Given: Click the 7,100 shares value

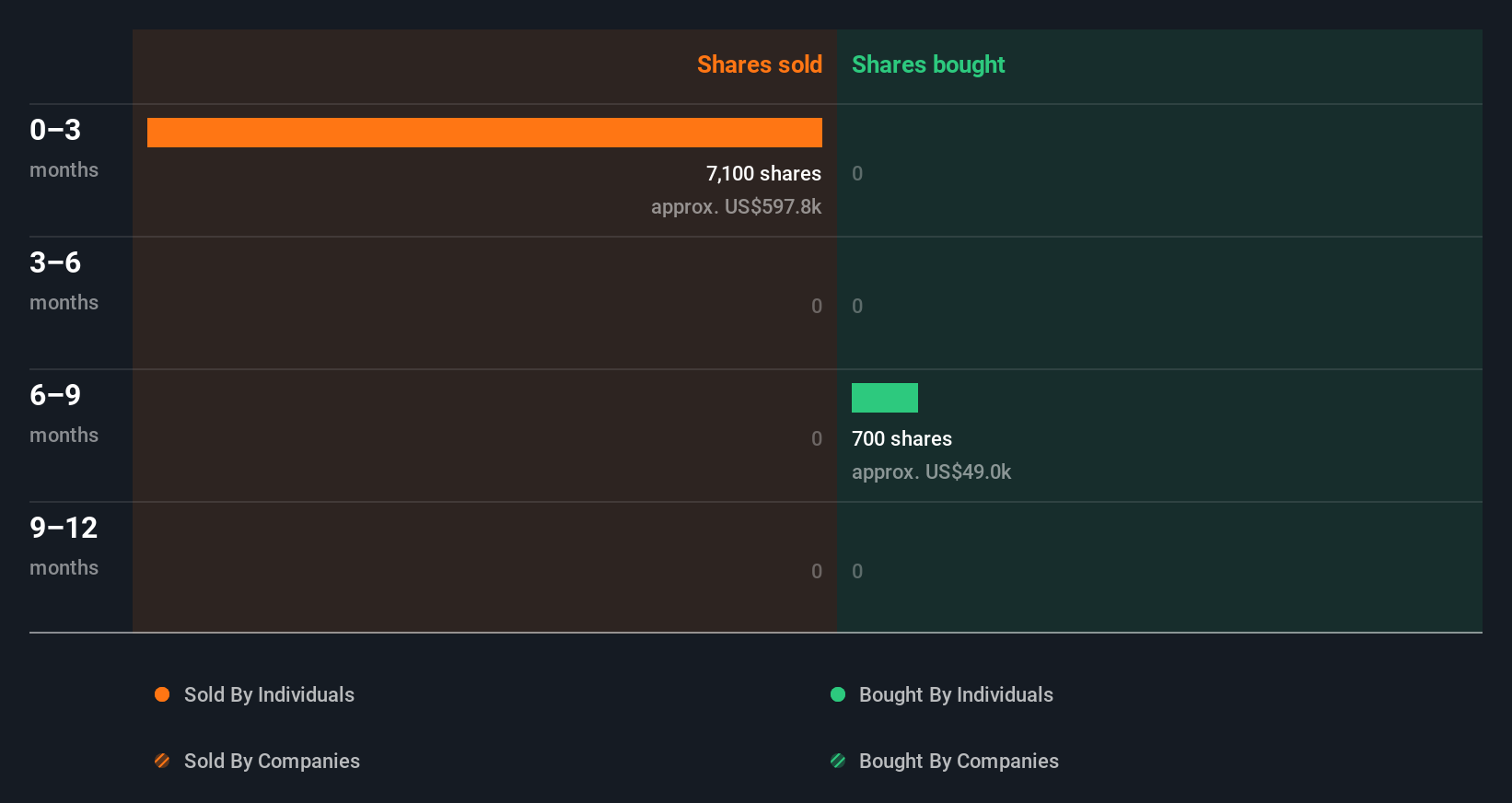Looking at the screenshot, I should (763, 173).
